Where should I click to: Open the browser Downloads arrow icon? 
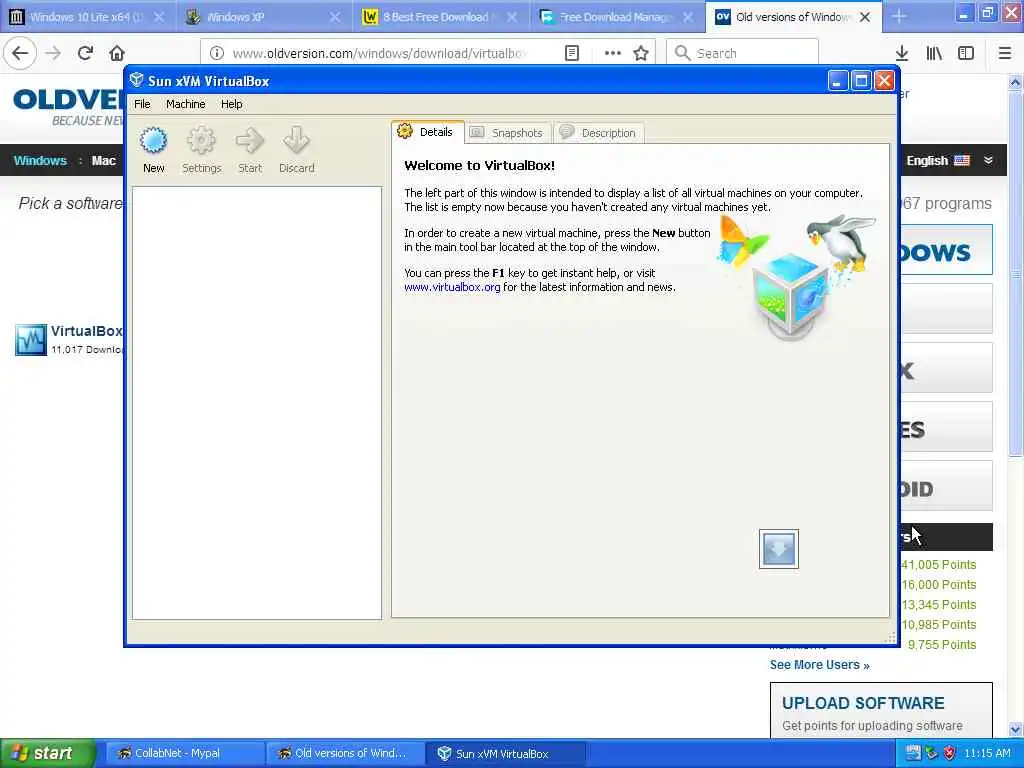902,53
